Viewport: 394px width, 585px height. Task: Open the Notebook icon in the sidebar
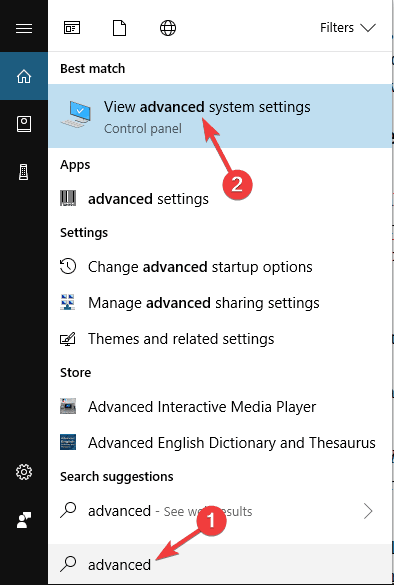click(x=24, y=124)
